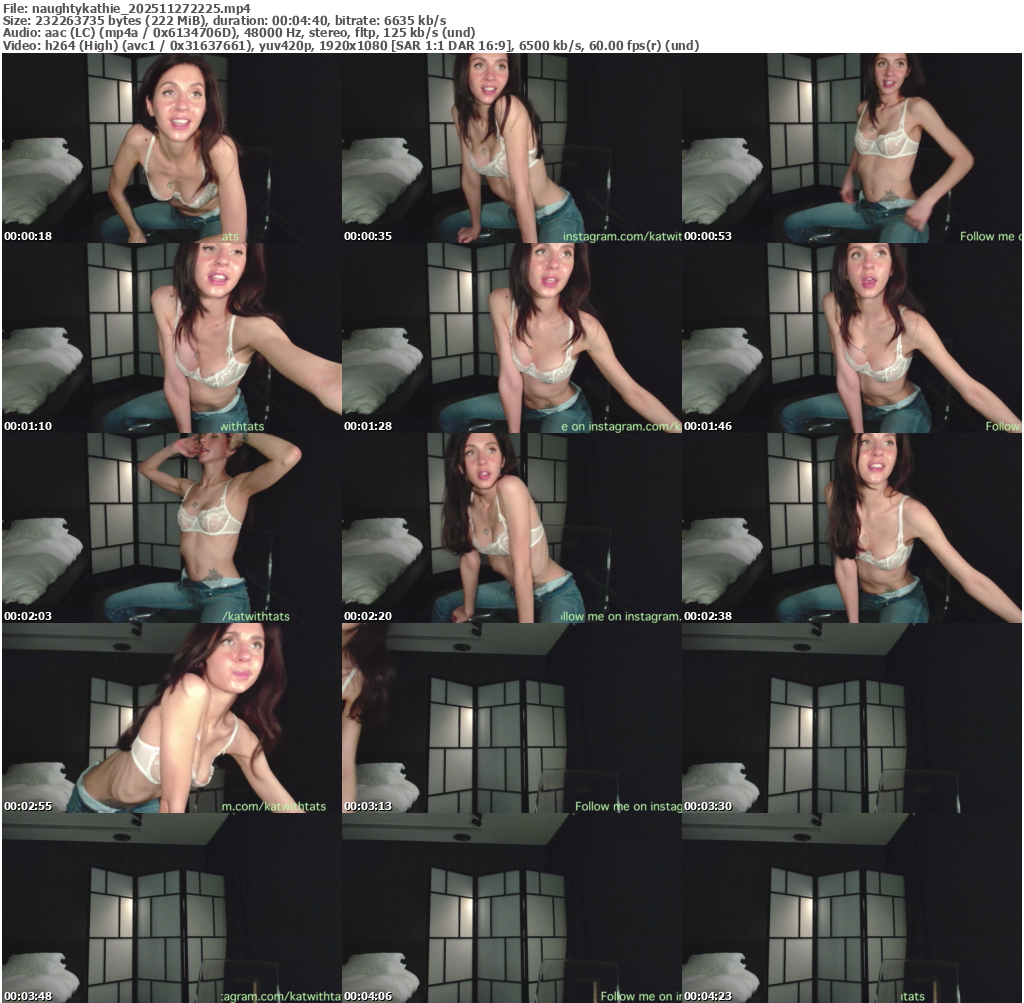Screen dimensions: 1024x1003
Task: Open the frame at 00:02:03
Action: [171, 528]
